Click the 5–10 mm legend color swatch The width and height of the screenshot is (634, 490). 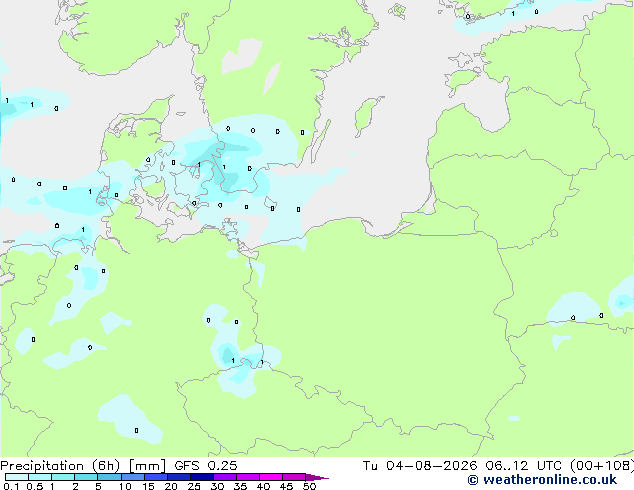109,477
